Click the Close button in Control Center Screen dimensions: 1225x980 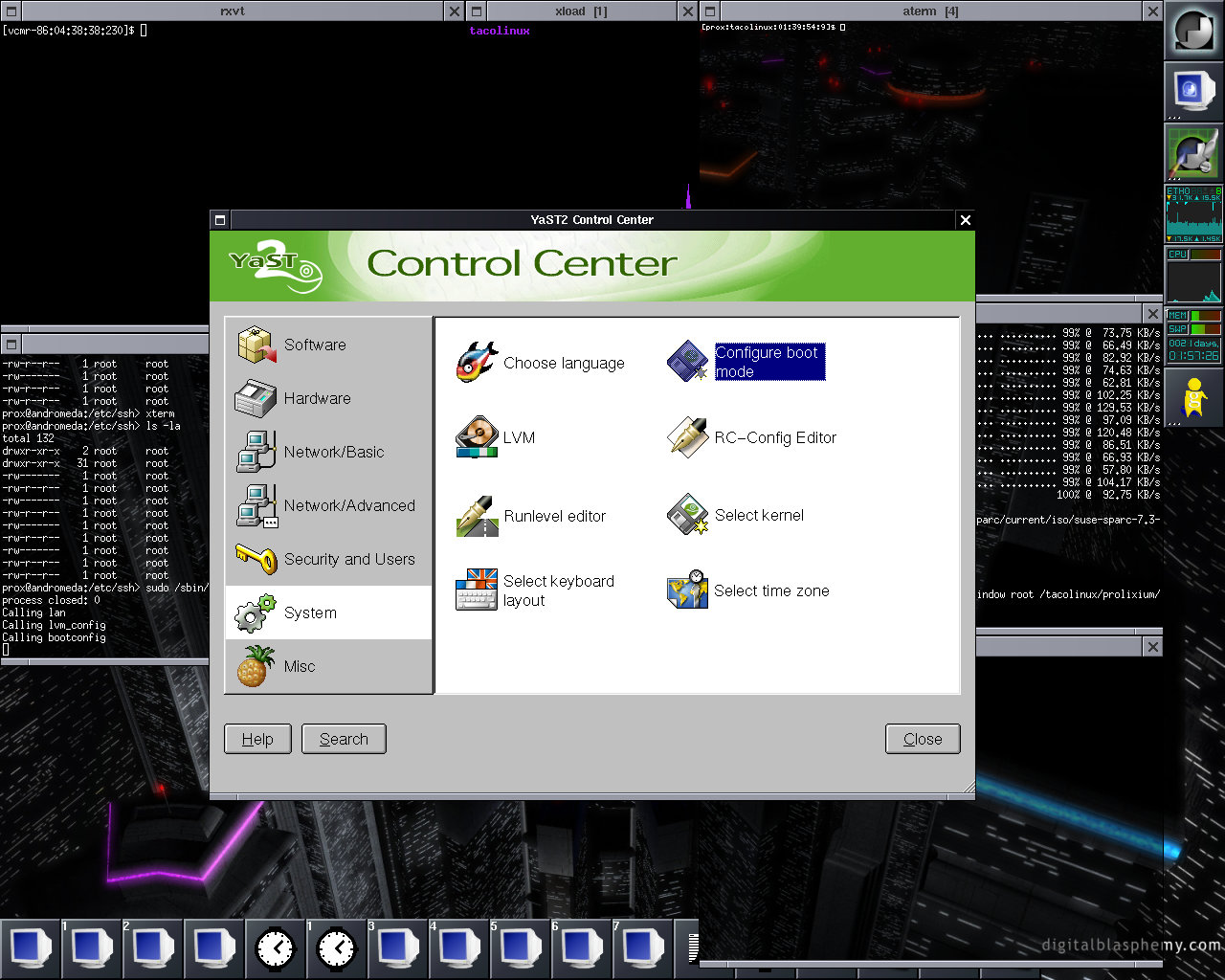923,739
